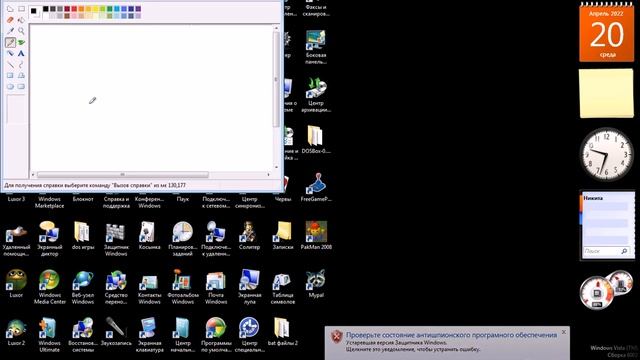Select the Ellipse shape tool
Image resolution: width=640 pixels, height=360 pixels.
10,87
